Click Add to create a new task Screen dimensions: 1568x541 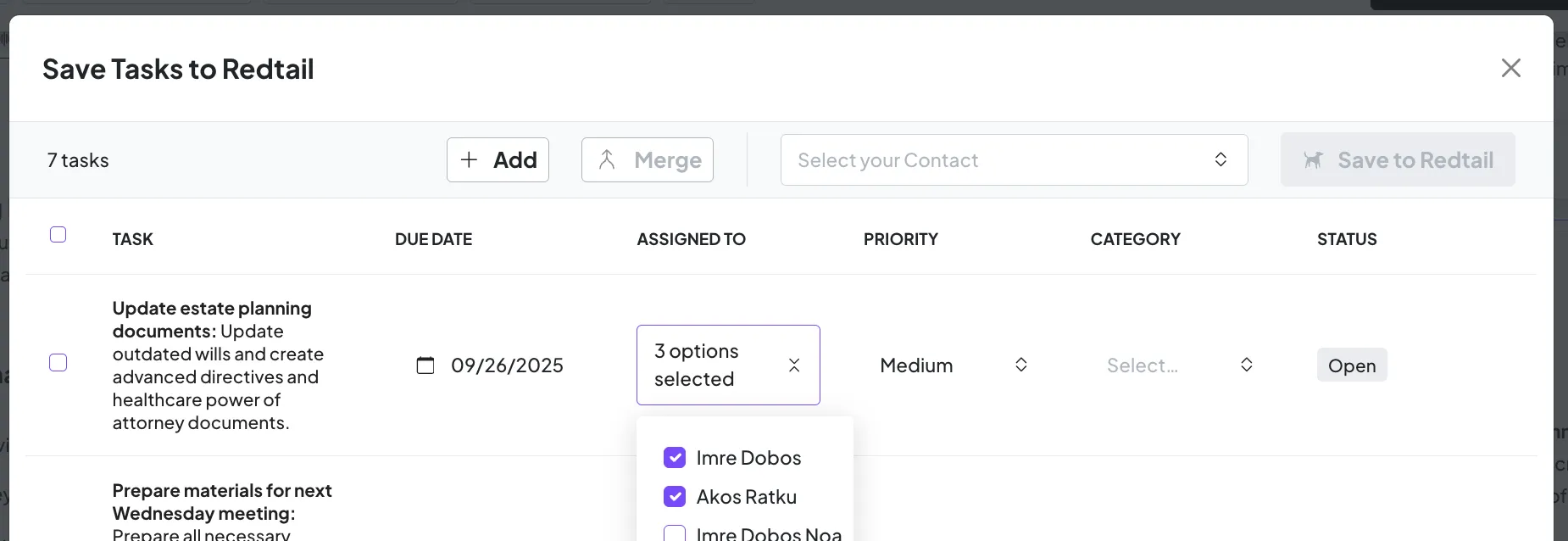[x=498, y=159]
